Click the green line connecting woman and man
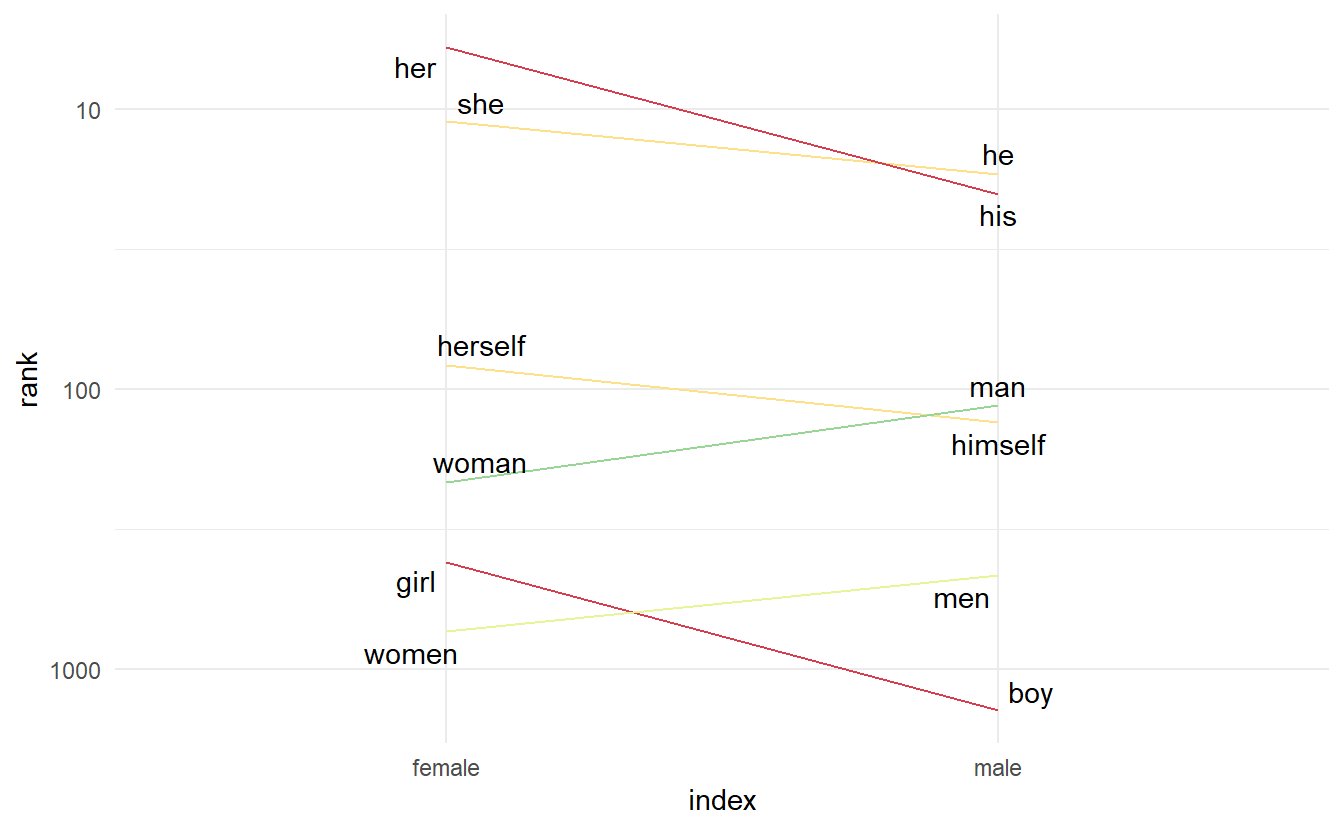Image resolution: width=1344 pixels, height=830 pixels. pos(720,445)
